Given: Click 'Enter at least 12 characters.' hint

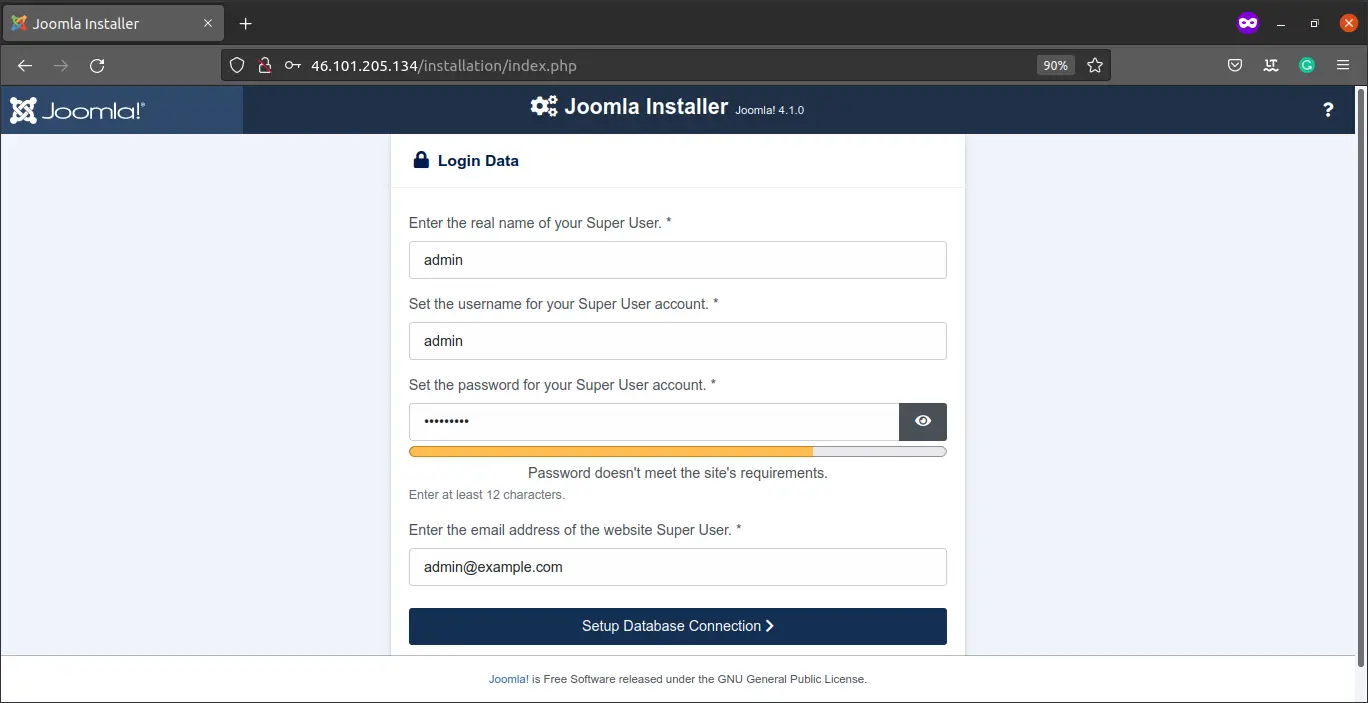Looking at the screenshot, I should (487, 495).
